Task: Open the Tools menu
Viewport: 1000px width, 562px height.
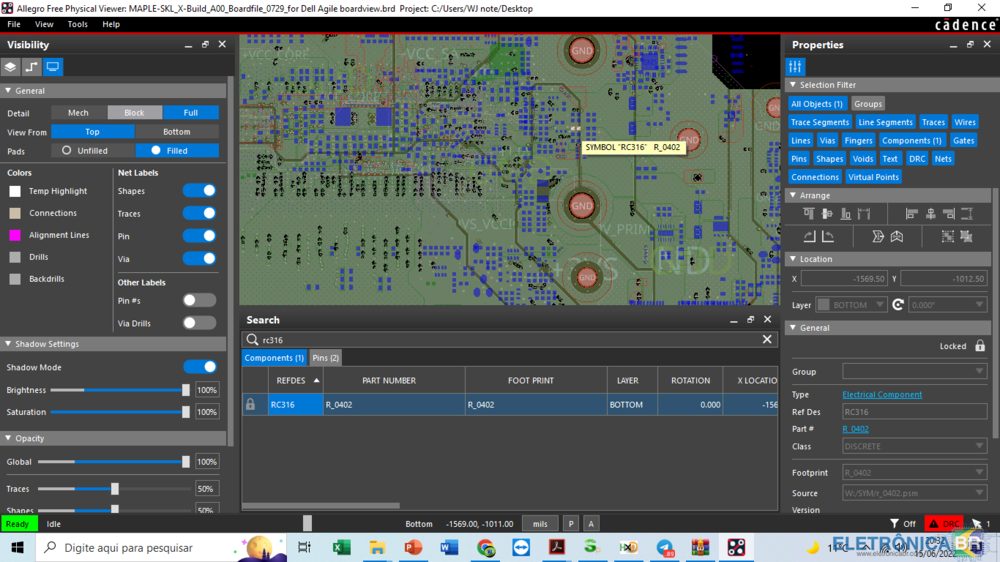Action: click(77, 24)
